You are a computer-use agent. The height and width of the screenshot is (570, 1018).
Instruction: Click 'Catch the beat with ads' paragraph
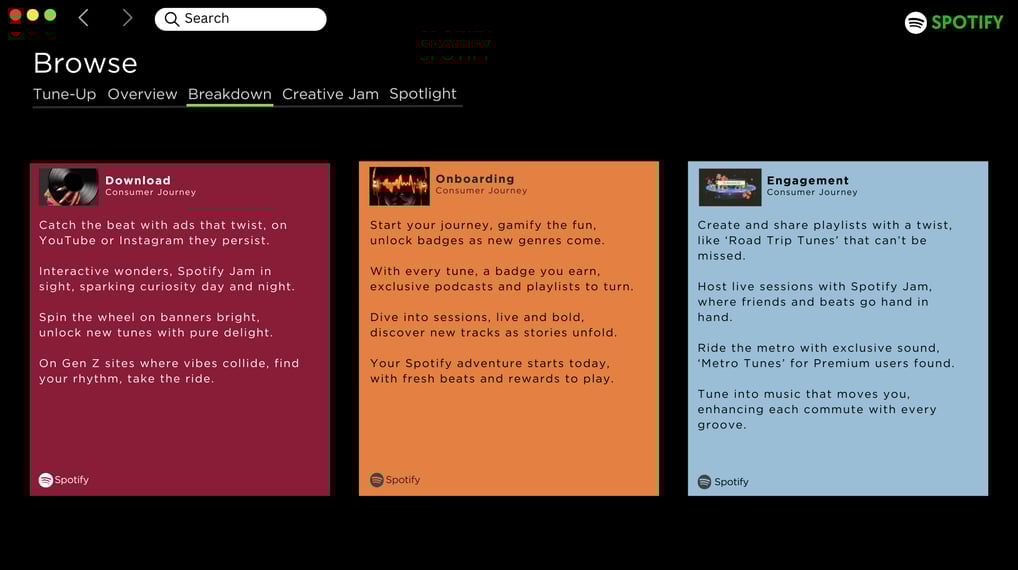pyautogui.click(x=163, y=232)
